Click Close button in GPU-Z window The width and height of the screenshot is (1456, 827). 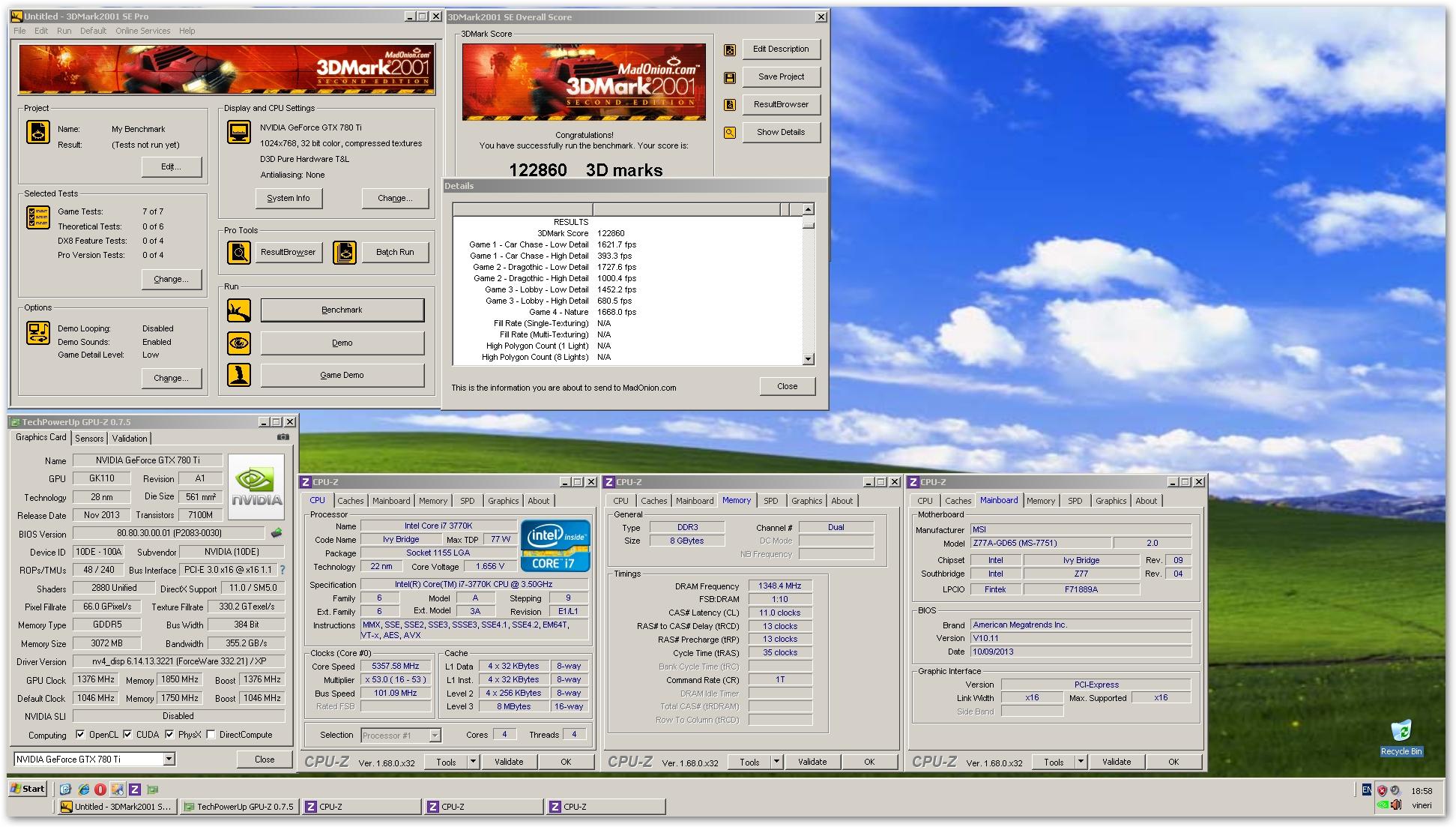click(x=265, y=760)
